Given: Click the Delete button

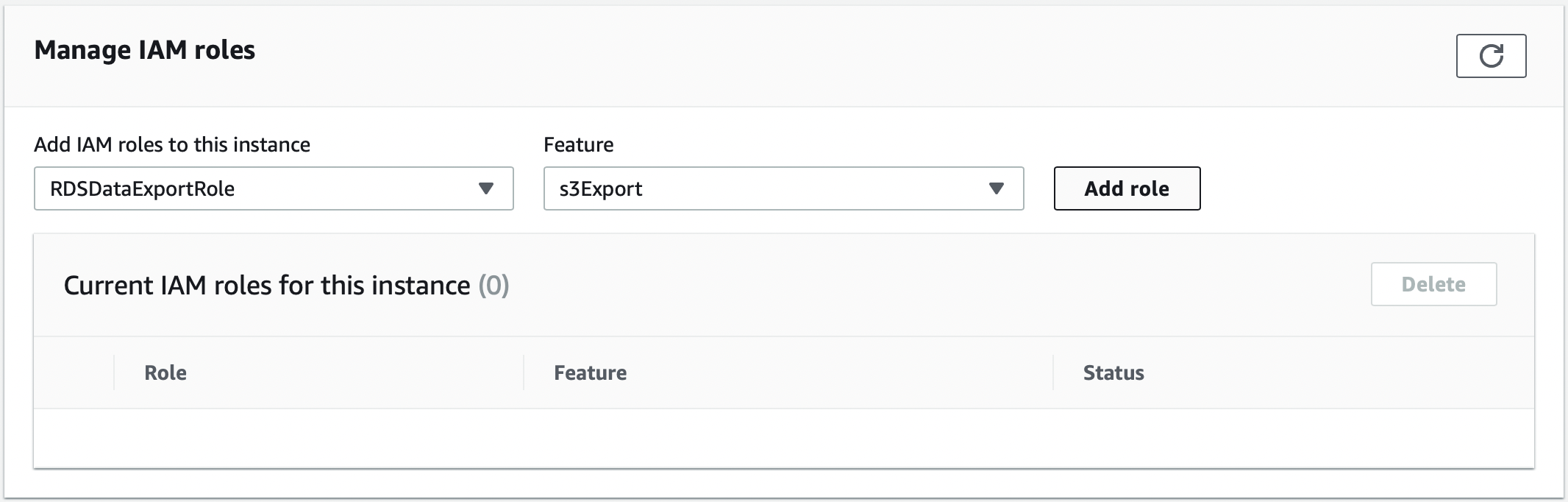Looking at the screenshot, I should (x=1433, y=284).
